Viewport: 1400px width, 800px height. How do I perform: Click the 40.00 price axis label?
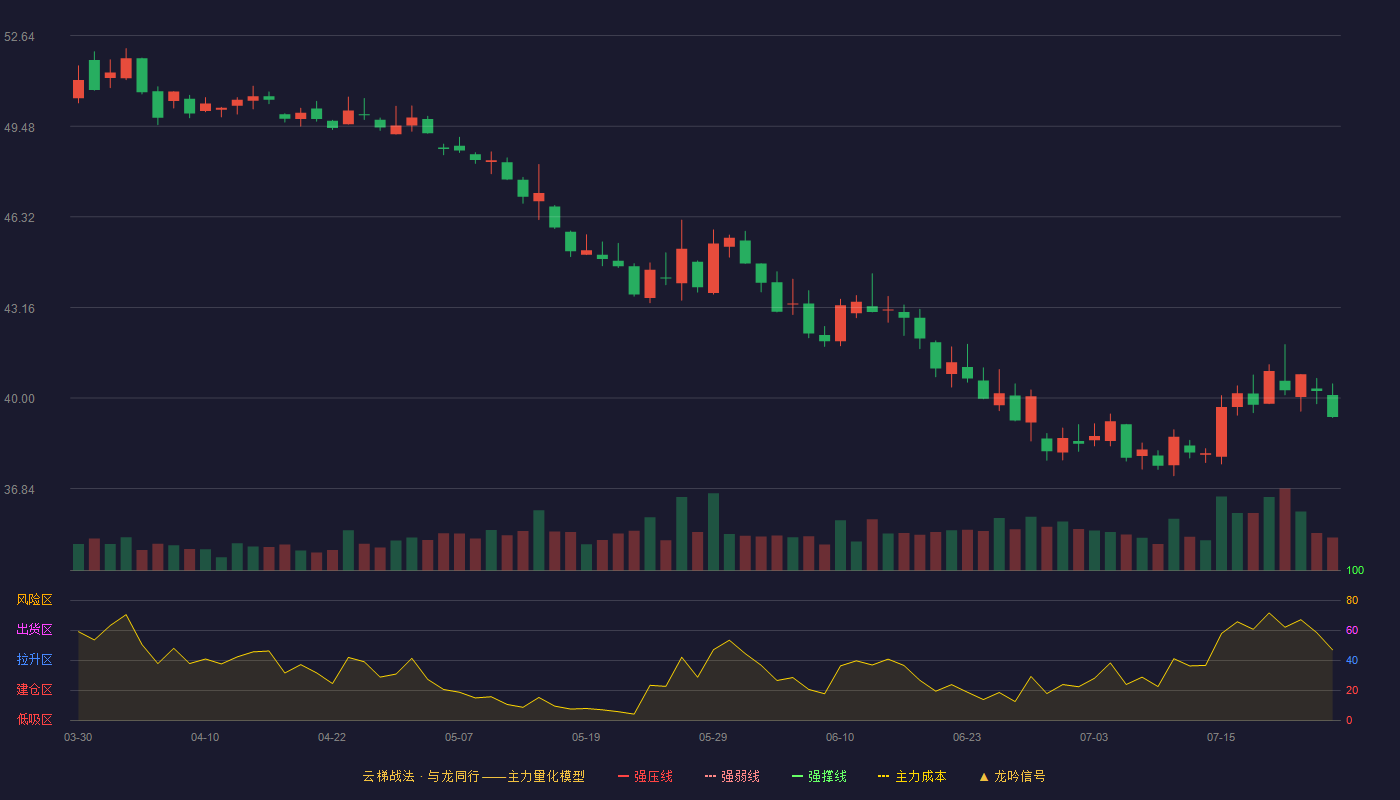coord(19,398)
